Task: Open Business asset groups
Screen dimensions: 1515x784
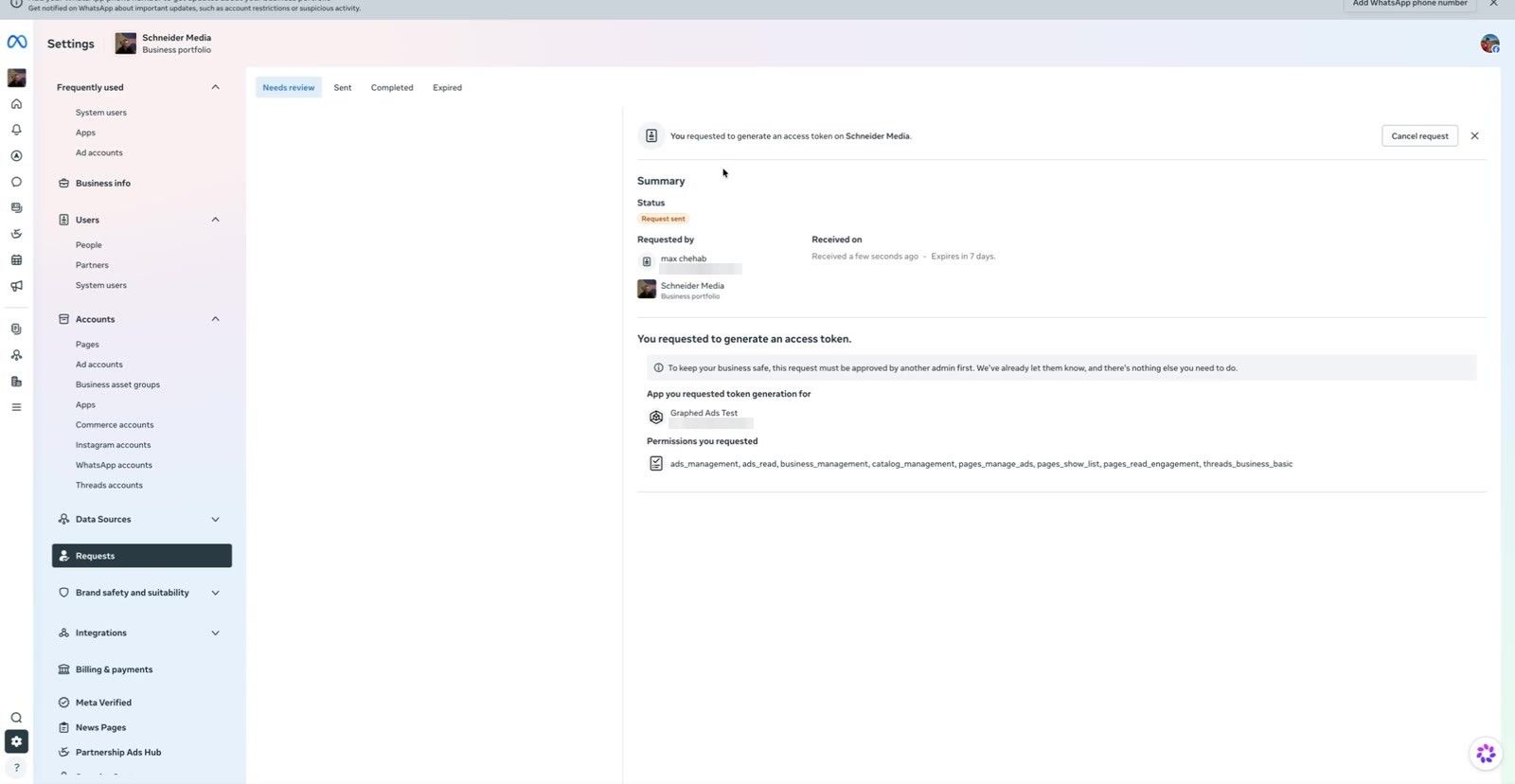Action: tap(117, 384)
